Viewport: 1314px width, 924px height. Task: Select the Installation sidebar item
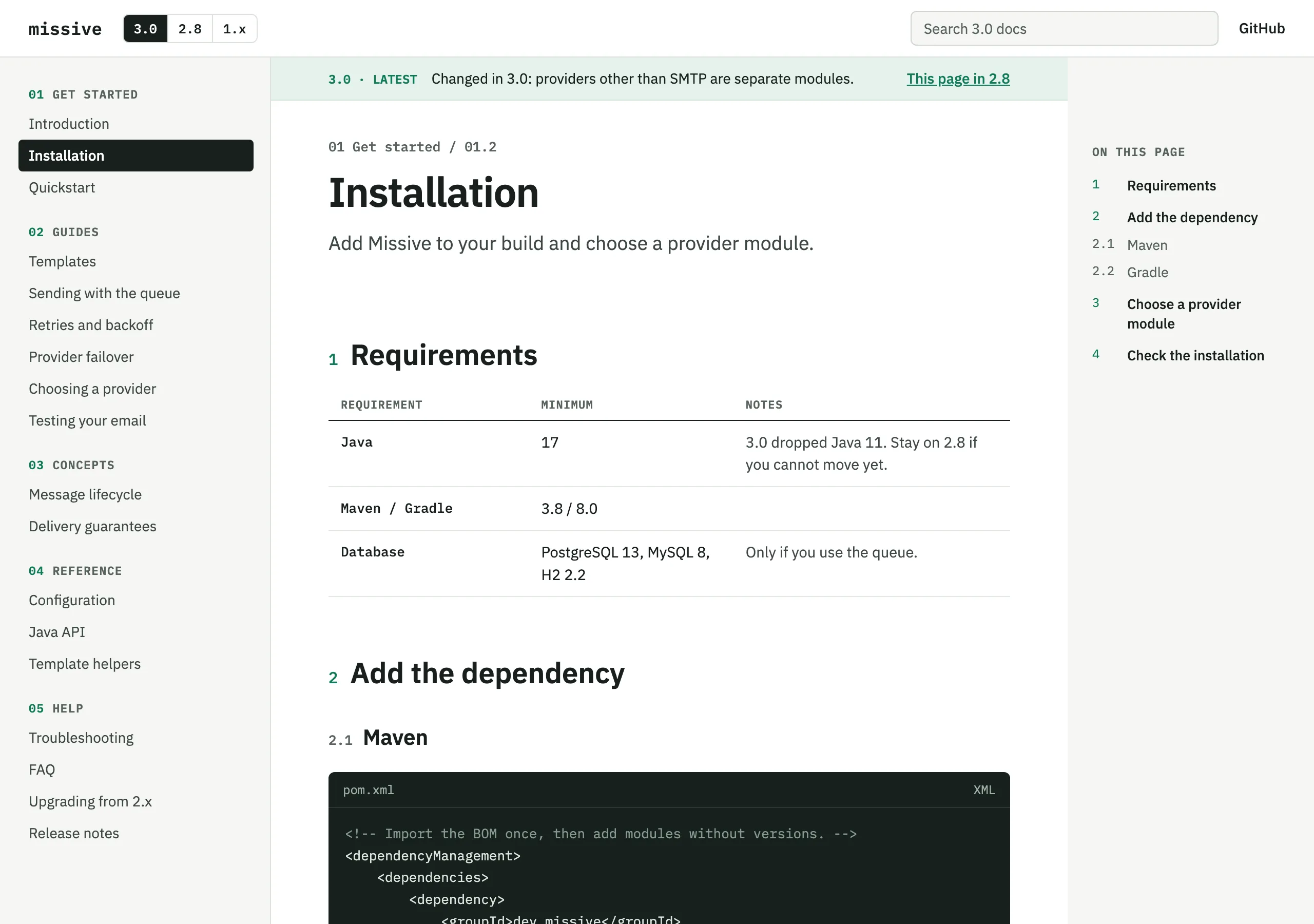pyautogui.click(x=136, y=156)
